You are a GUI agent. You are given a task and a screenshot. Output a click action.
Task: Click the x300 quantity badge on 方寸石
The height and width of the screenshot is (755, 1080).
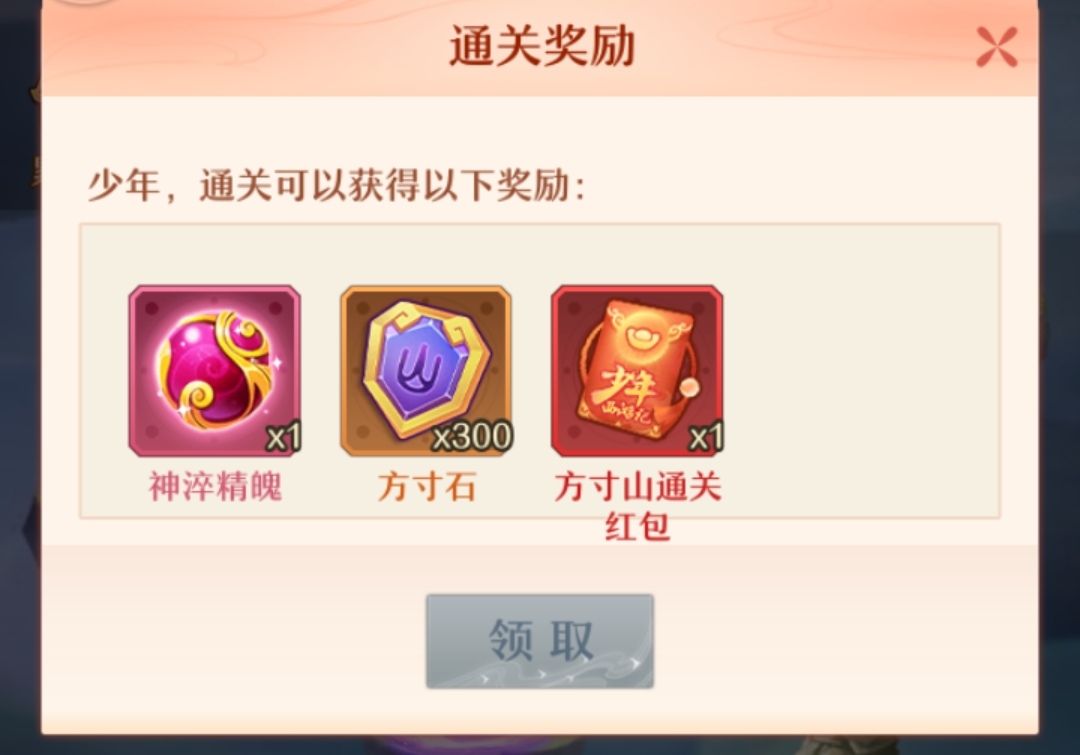click(x=472, y=436)
